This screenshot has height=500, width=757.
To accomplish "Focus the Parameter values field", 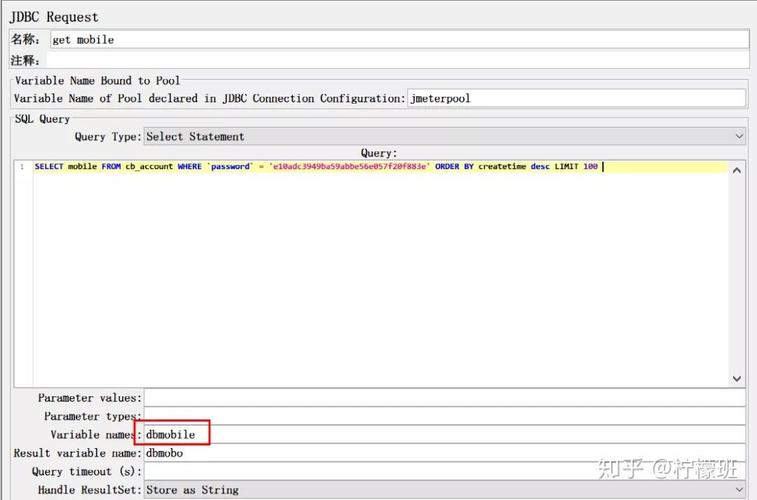I will pos(445,398).
